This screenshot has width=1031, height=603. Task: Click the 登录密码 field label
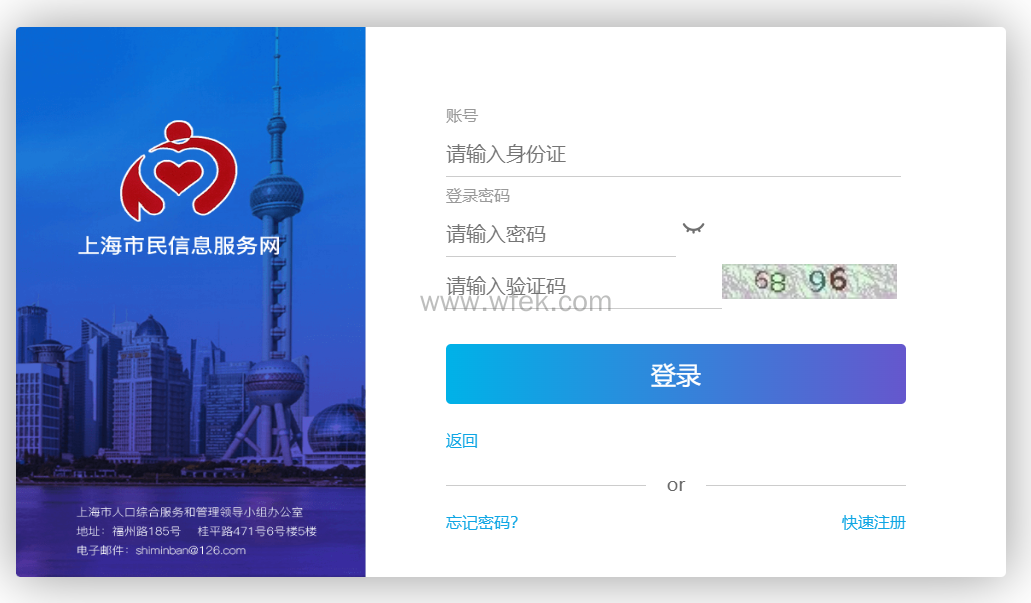[x=478, y=196]
